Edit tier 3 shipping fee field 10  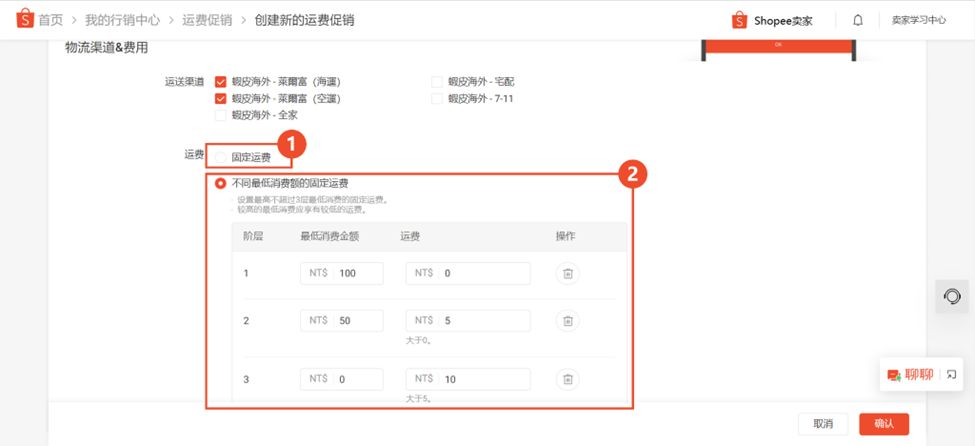coord(468,379)
